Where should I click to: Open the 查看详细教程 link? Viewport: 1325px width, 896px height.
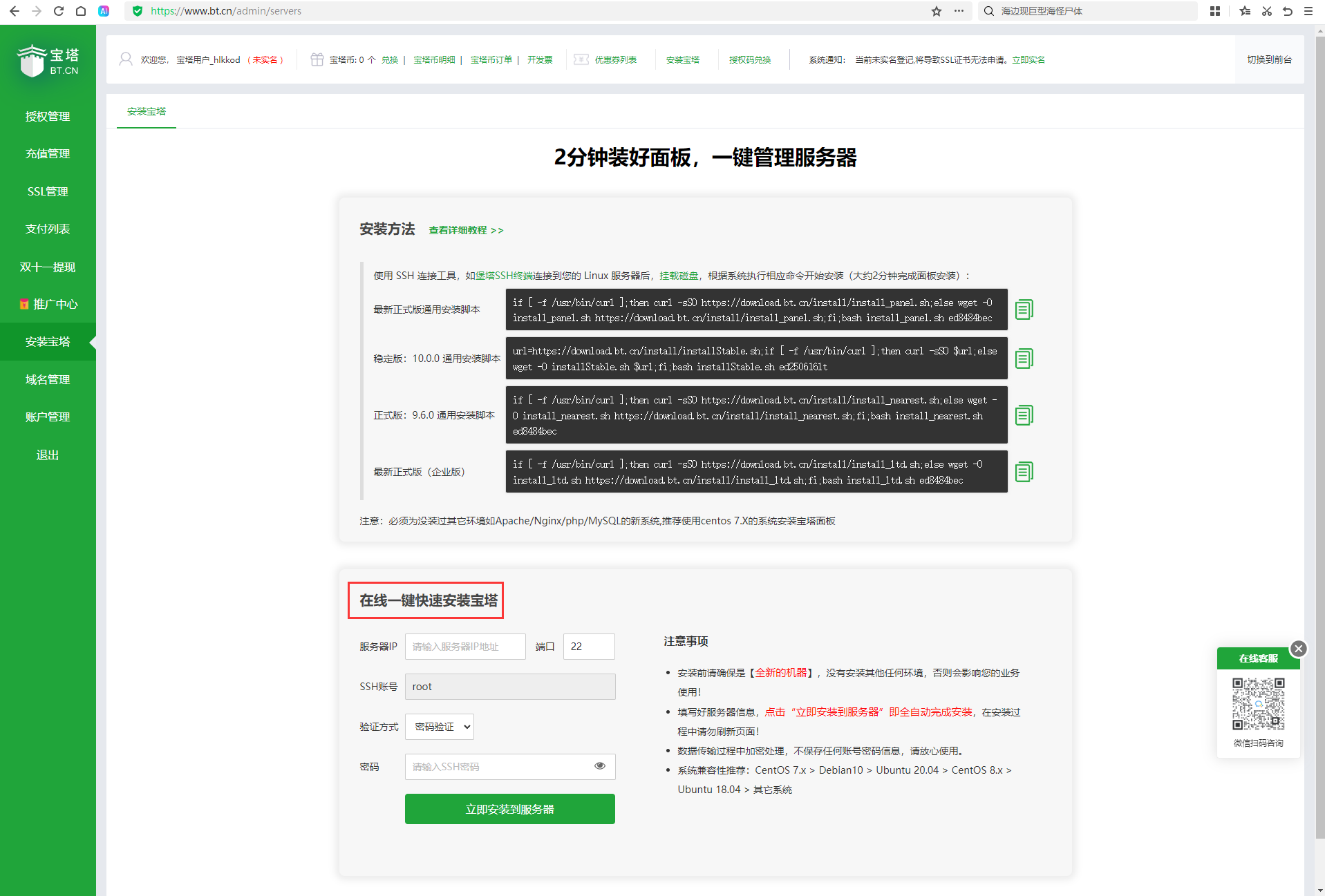click(466, 230)
